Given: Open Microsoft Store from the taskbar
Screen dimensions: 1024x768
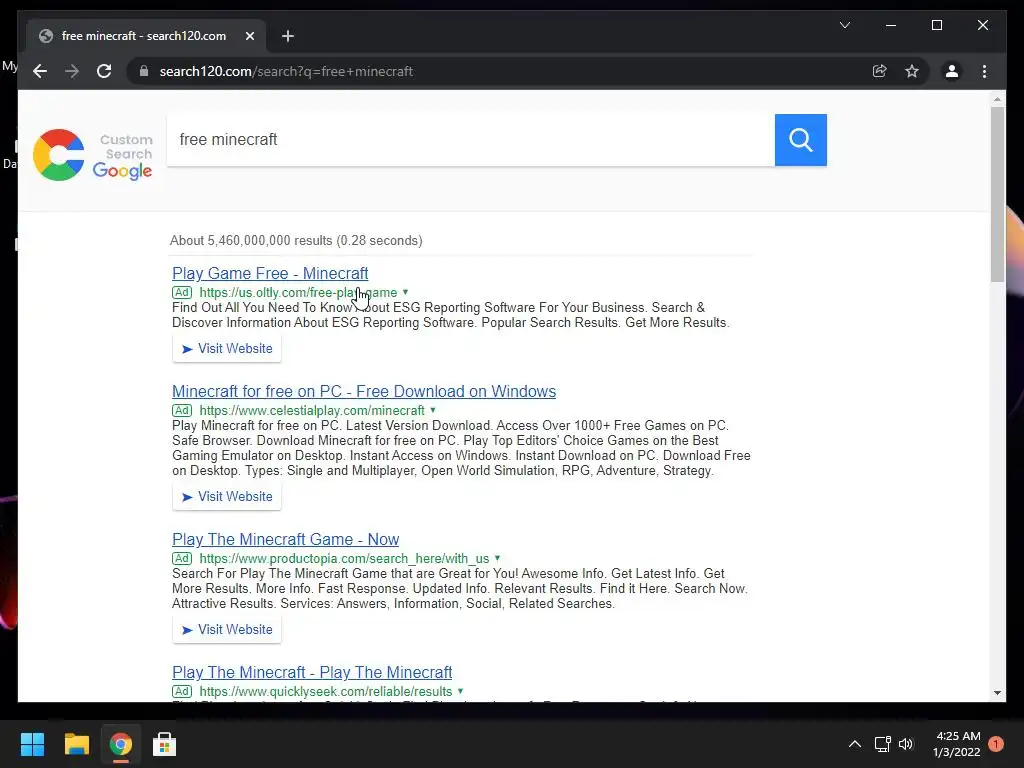Looking at the screenshot, I should pos(165,744).
